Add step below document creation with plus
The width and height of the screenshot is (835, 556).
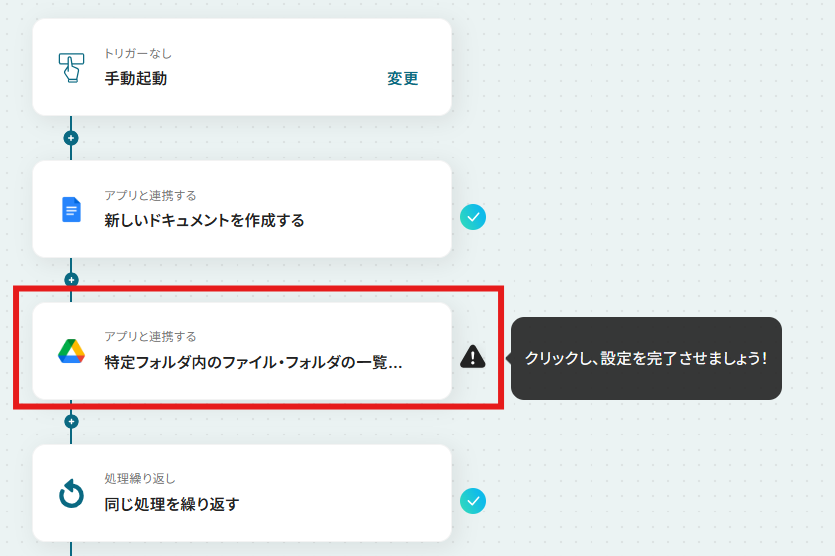(71, 280)
